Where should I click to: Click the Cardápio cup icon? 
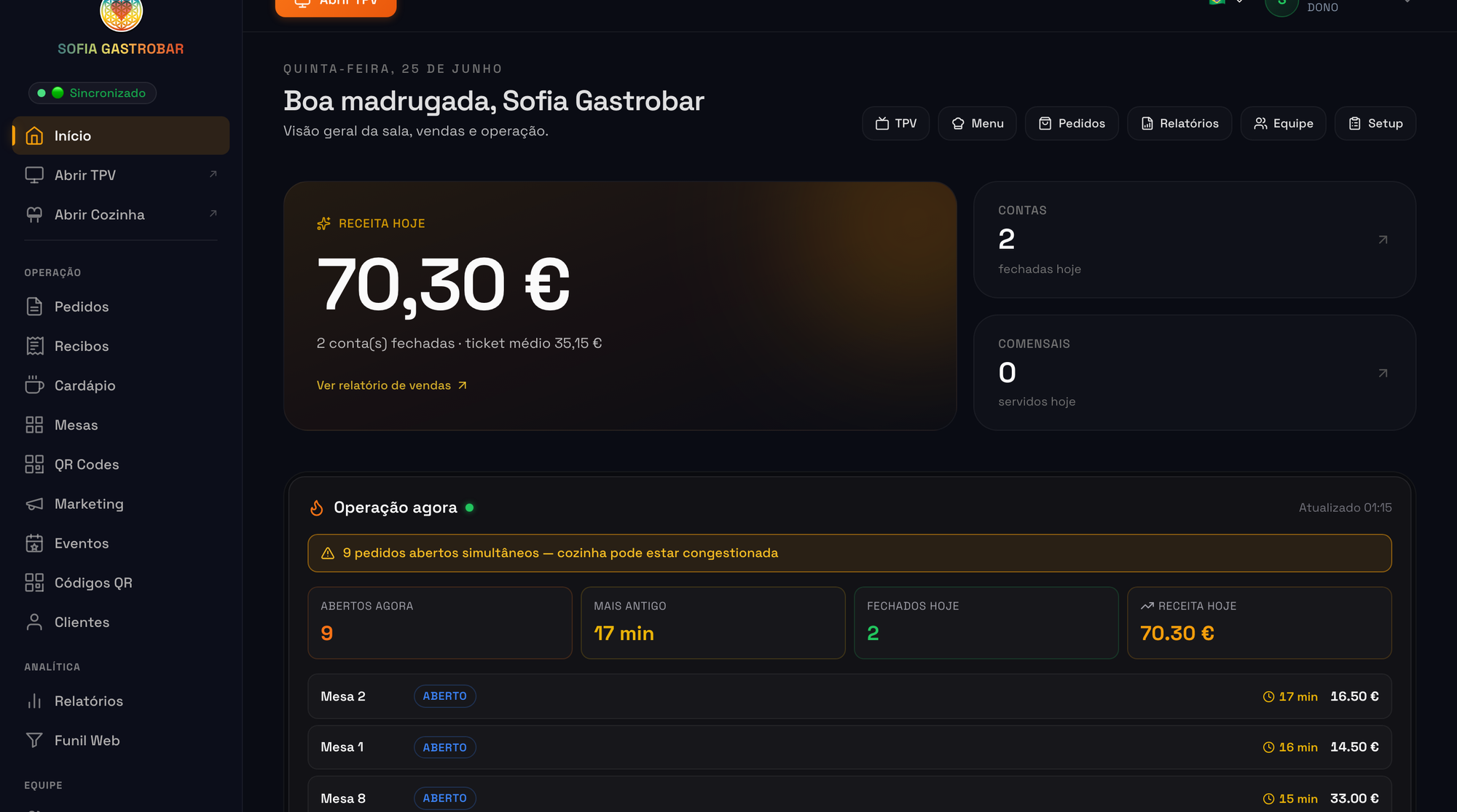tap(34, 385)
